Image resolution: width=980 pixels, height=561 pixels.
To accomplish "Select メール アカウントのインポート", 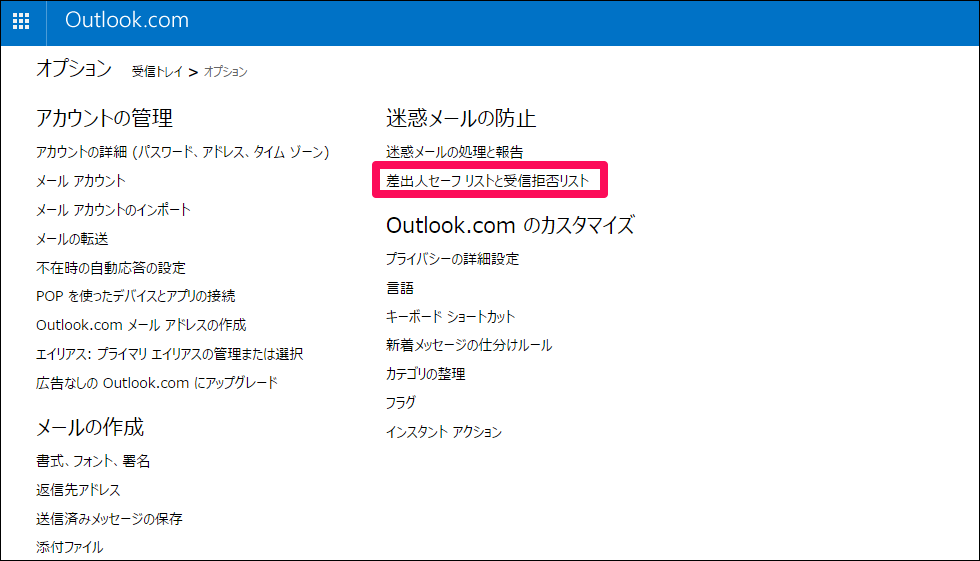I will (113, 210).
